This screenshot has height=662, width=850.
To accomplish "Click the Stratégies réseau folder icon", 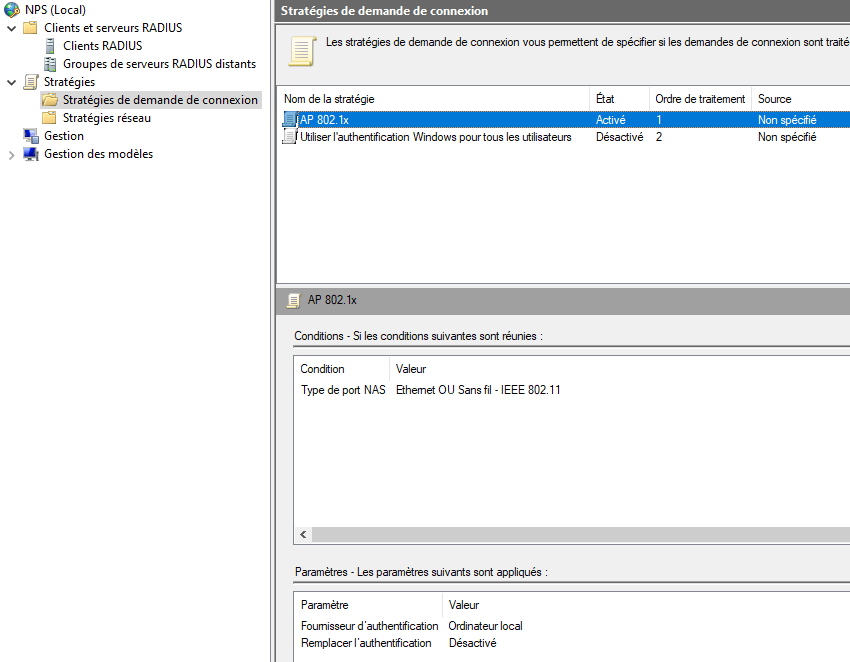I will (49, 118).
